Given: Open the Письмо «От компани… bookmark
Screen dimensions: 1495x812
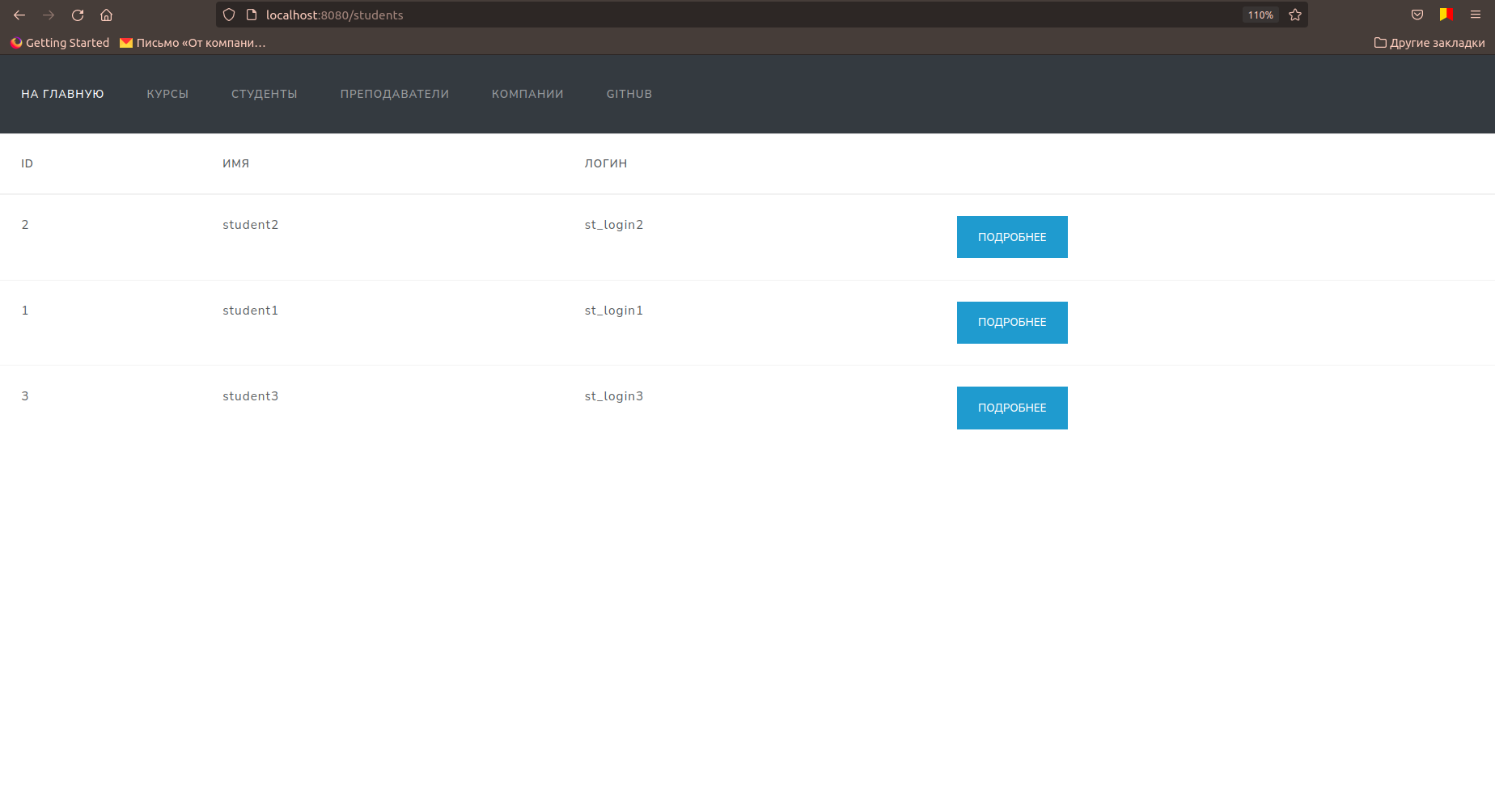Looking at the screenshot, I should pyautogui.click(x=193, y=43).
